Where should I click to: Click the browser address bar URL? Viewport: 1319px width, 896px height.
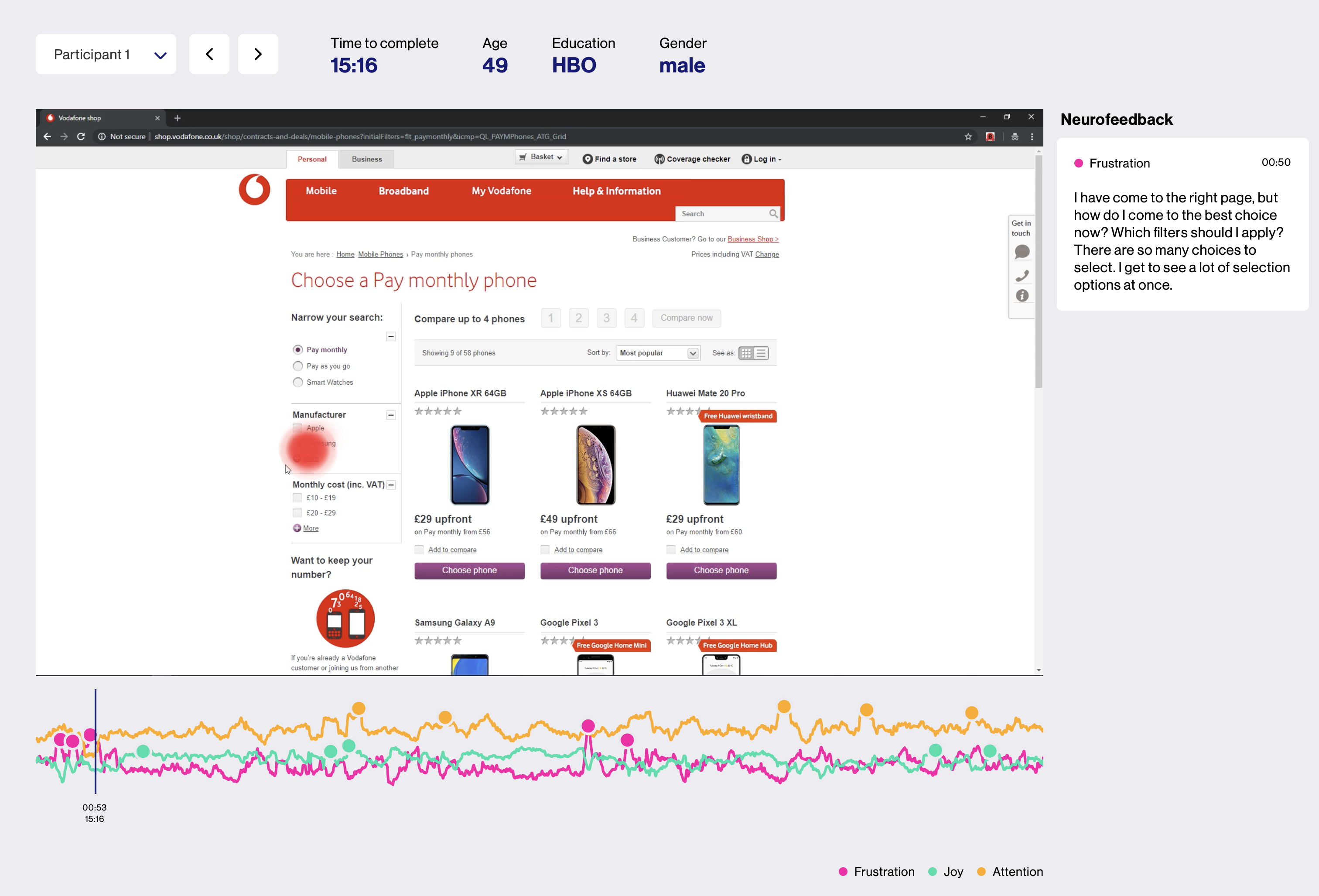360,137
